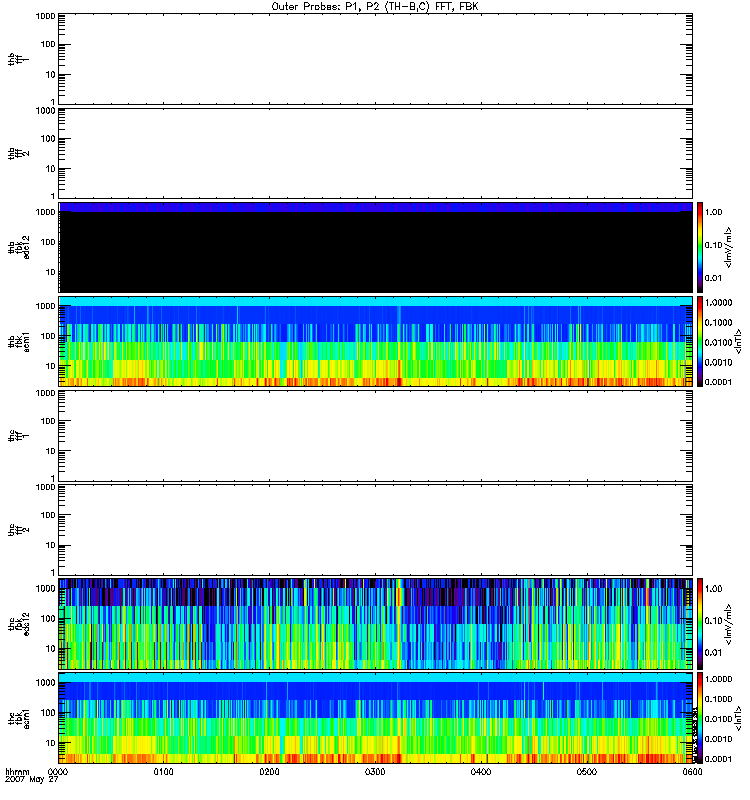Click the thc fbk edc12 color bar
Viewport: 750px width, 800px height.
[700, 623]
